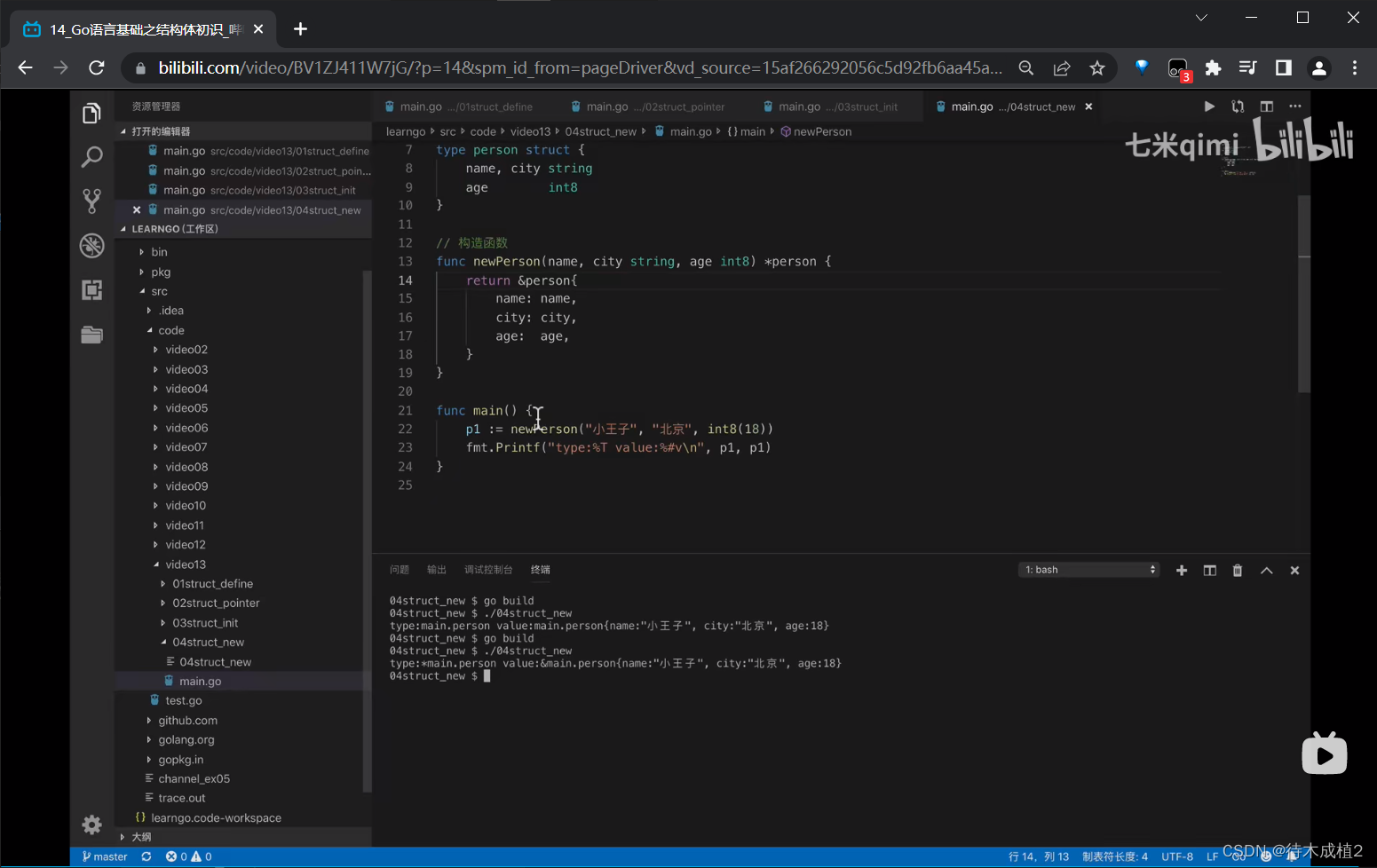1377x868 pixels.
Task: Synchronize changes icon in status bar
Action: tap(146, 857)
